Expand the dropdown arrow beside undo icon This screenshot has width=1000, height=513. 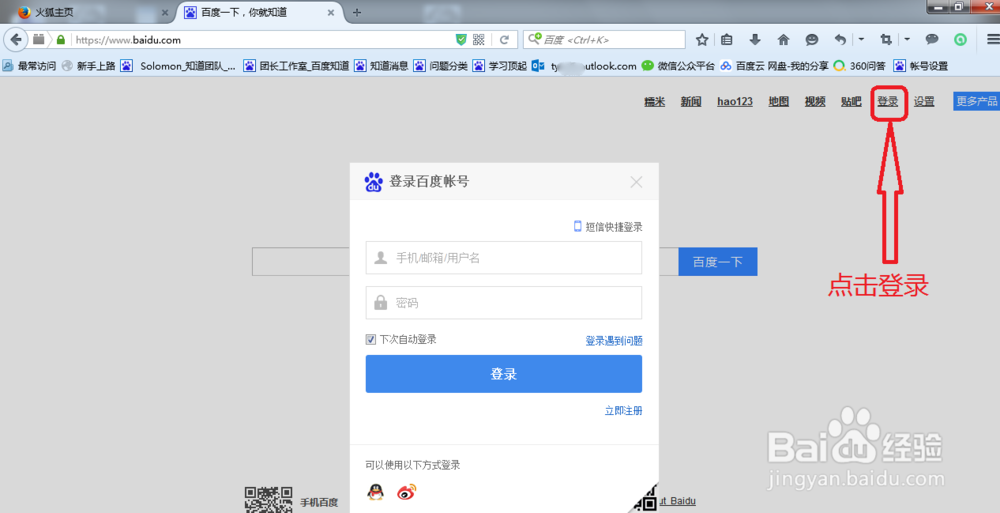[861, 40]
